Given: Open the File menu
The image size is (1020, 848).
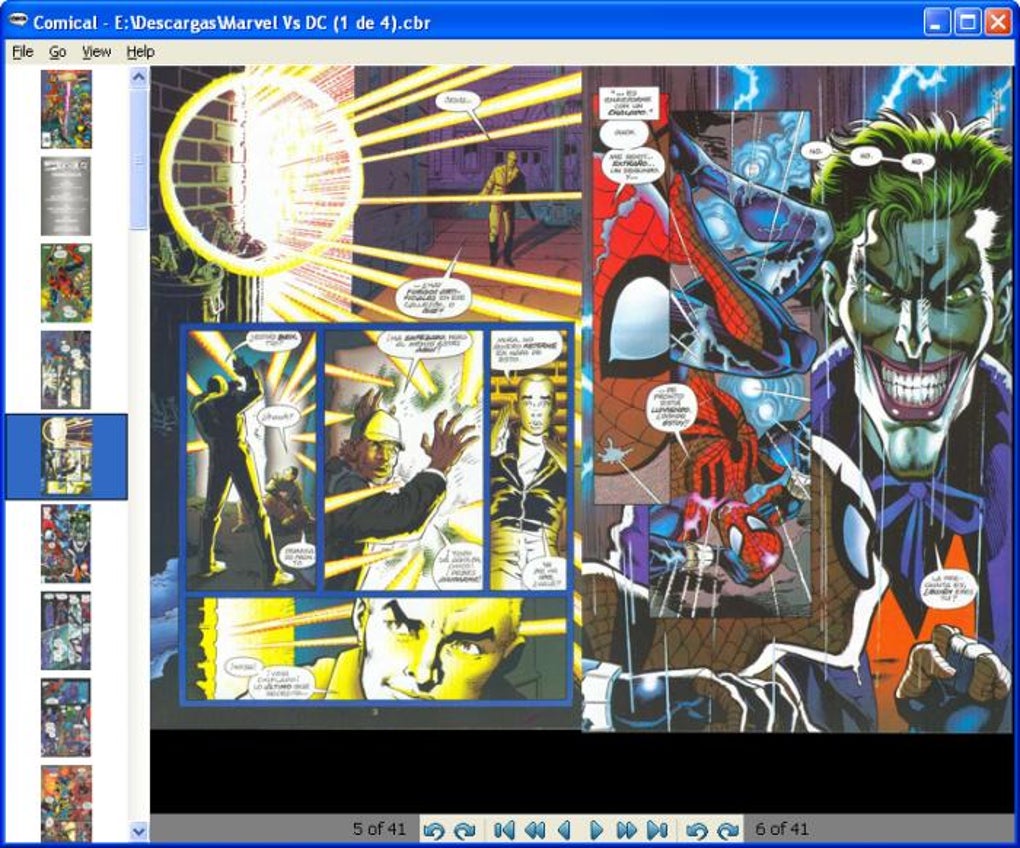Looking at the screenshot, I should (x=23, y=51).
